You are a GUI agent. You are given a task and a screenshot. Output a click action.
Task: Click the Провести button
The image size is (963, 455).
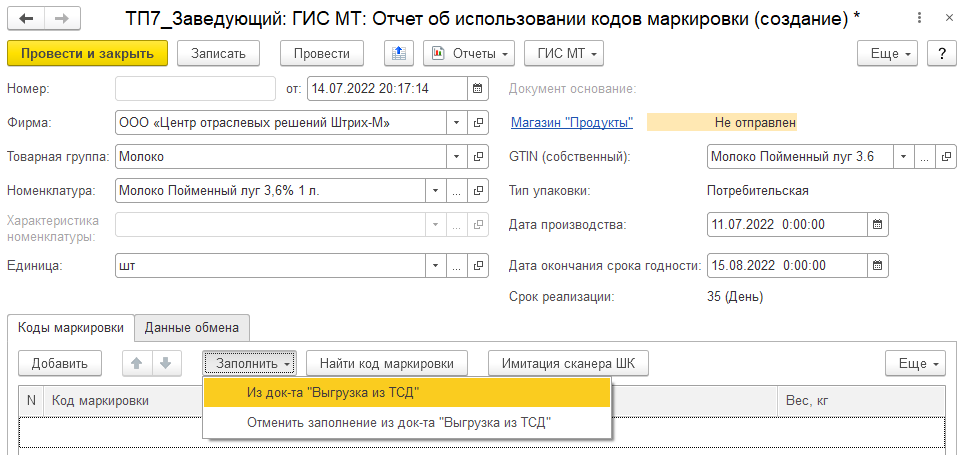322,53
